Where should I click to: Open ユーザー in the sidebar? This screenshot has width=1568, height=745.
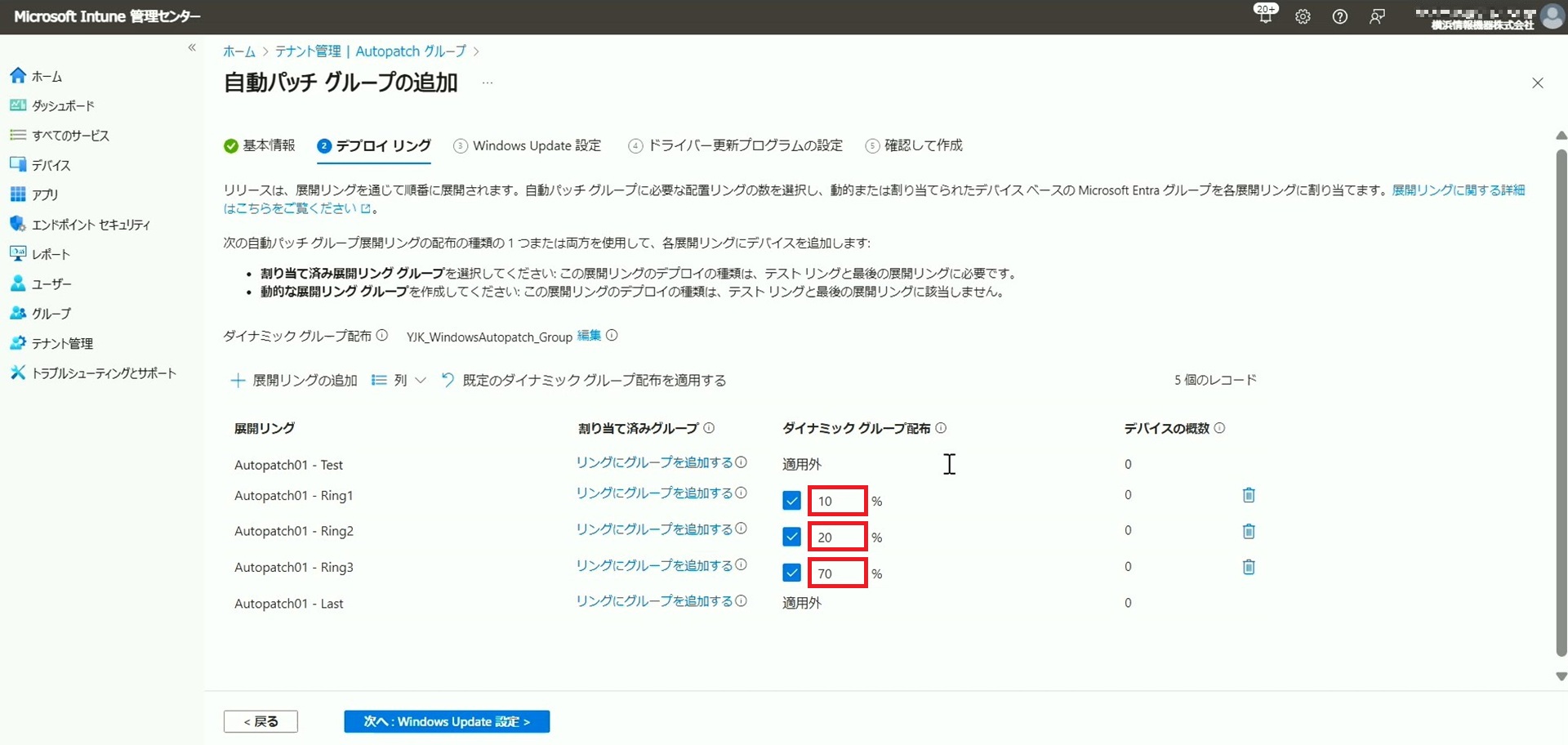click(41, 283)
